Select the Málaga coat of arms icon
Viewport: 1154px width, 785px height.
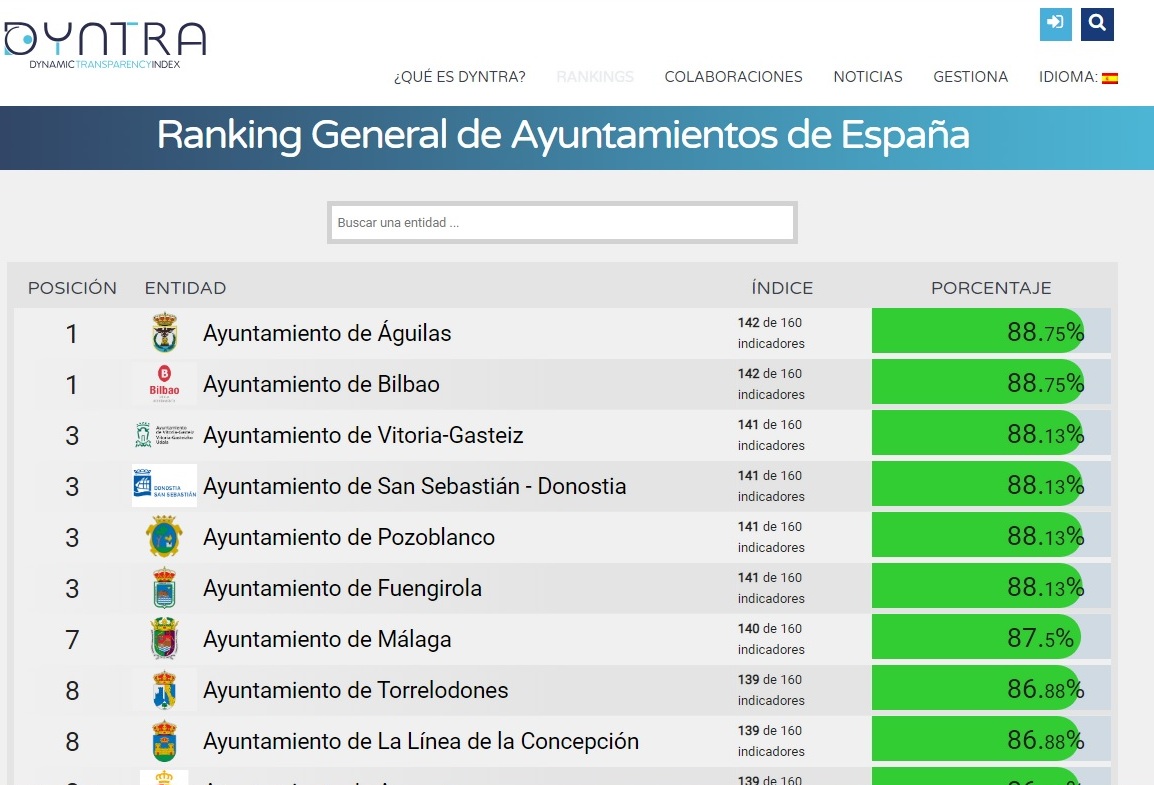pyautogui.click(x=164, y=637)
